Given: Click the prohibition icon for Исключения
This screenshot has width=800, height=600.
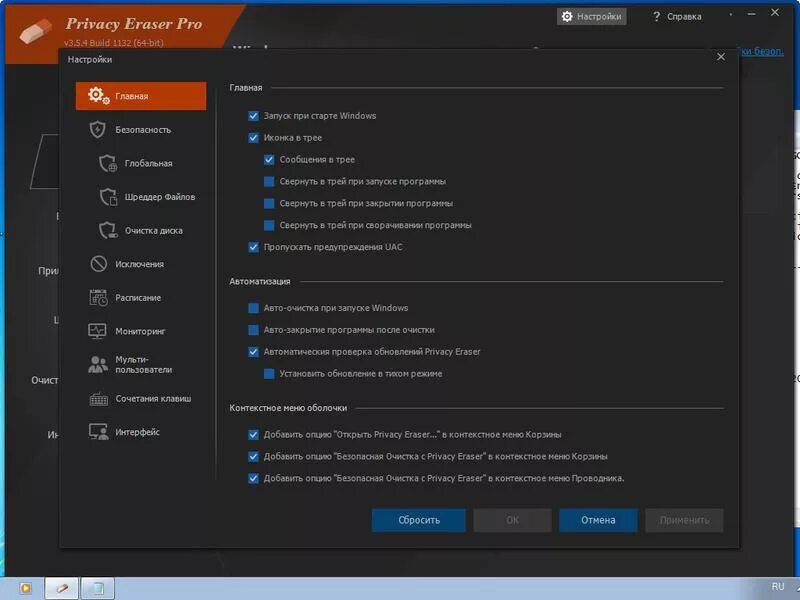Looking at the screenshot, I should [x=98, y=264].
